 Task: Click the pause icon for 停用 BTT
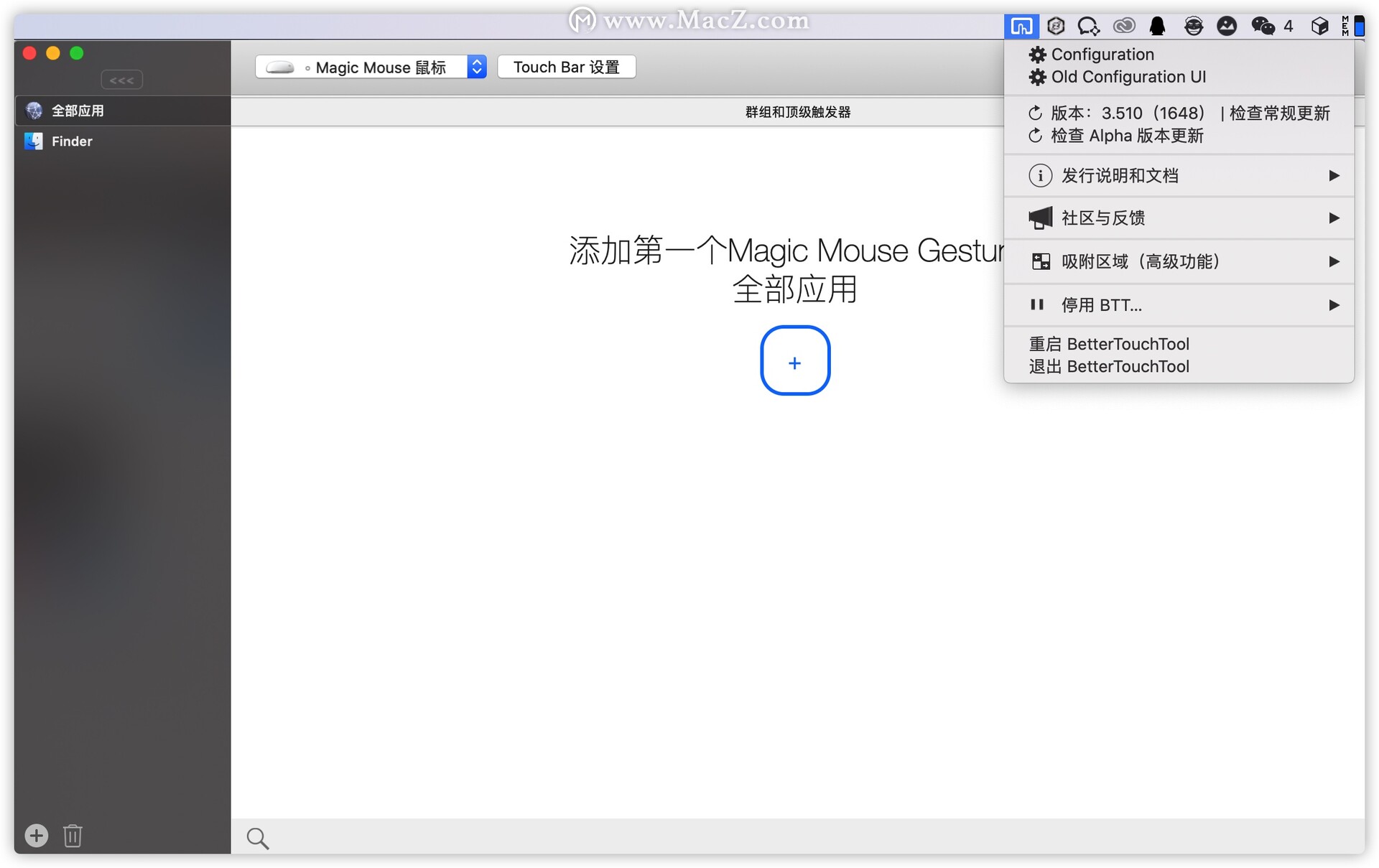[x=1037, y=304]
